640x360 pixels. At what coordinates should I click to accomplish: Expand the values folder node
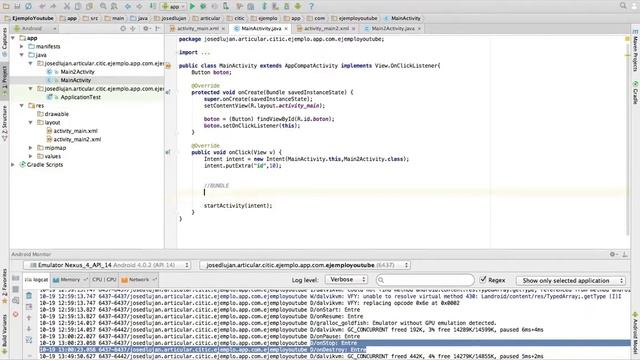(x=31, y=156)
